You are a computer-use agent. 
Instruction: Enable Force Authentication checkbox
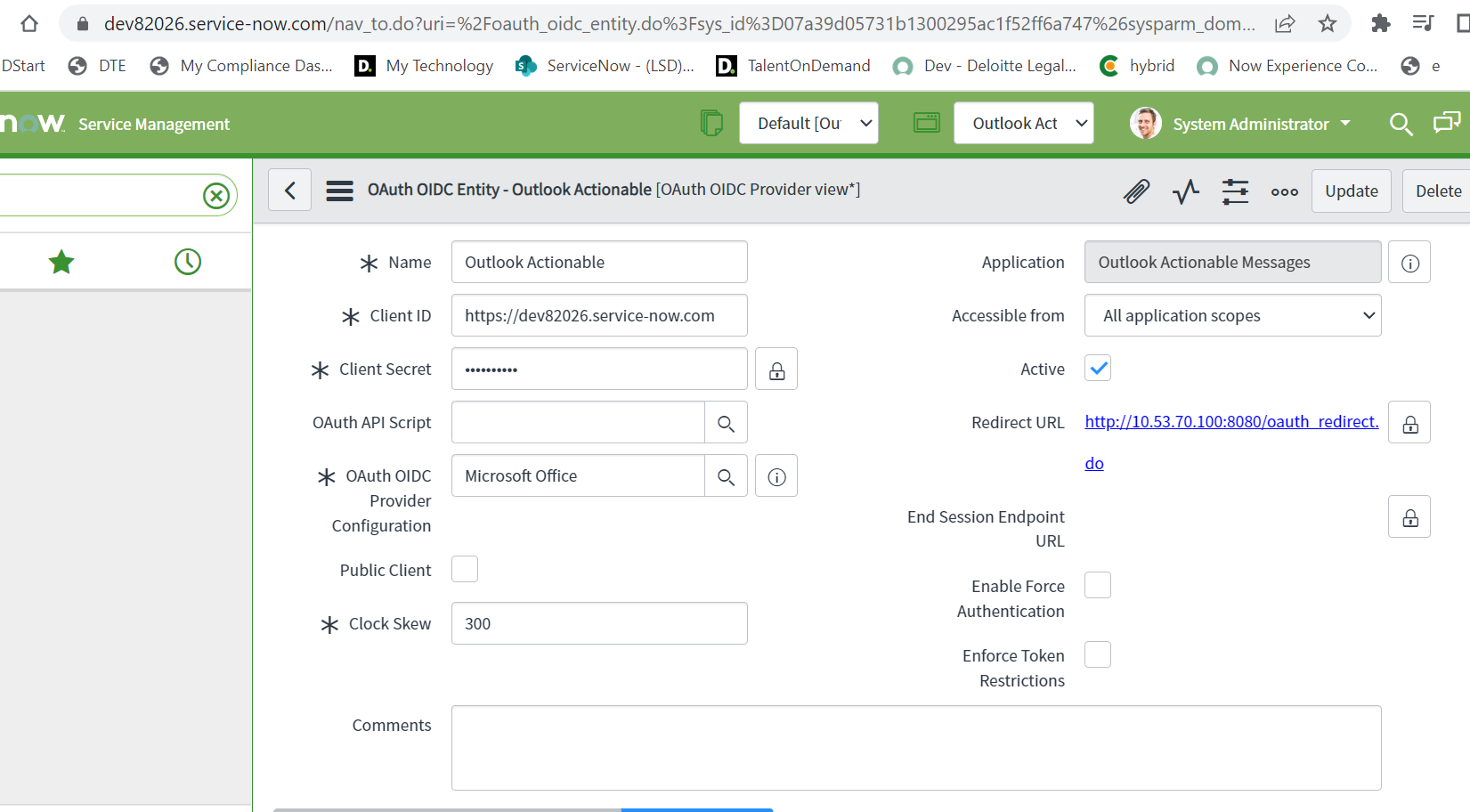1098,585
